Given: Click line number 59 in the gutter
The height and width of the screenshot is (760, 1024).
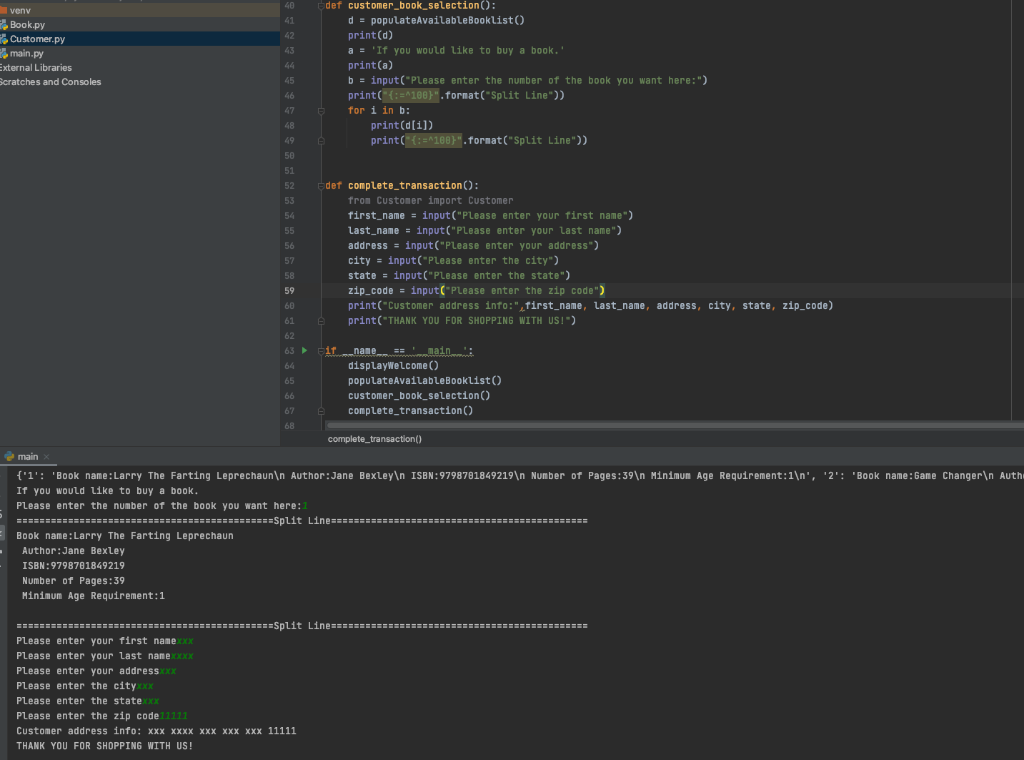Looking at the screenshot, I should 289,291.
